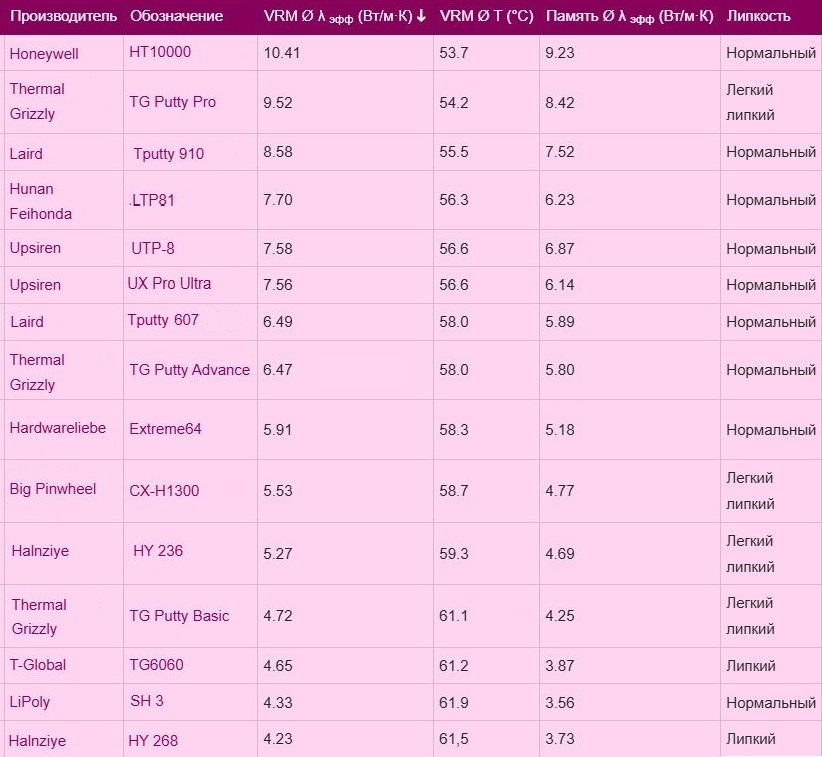The image size is (822, 757).
Task: Select the Hunan Feihonda manufacturer cell
Action: [40, 201]
